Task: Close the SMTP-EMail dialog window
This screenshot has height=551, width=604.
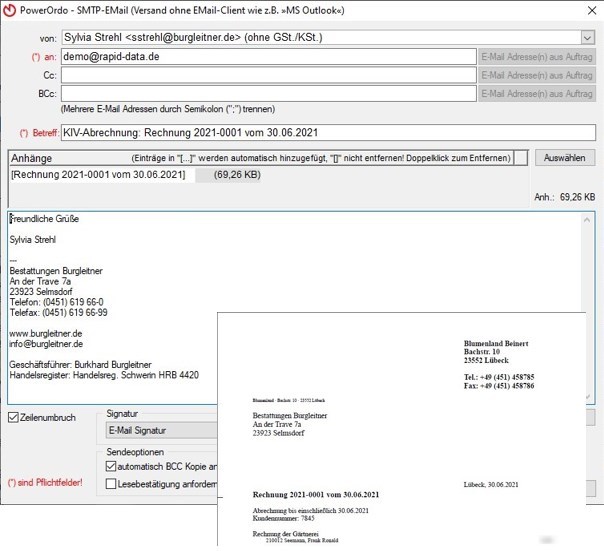Action: [x=592, y=10]
